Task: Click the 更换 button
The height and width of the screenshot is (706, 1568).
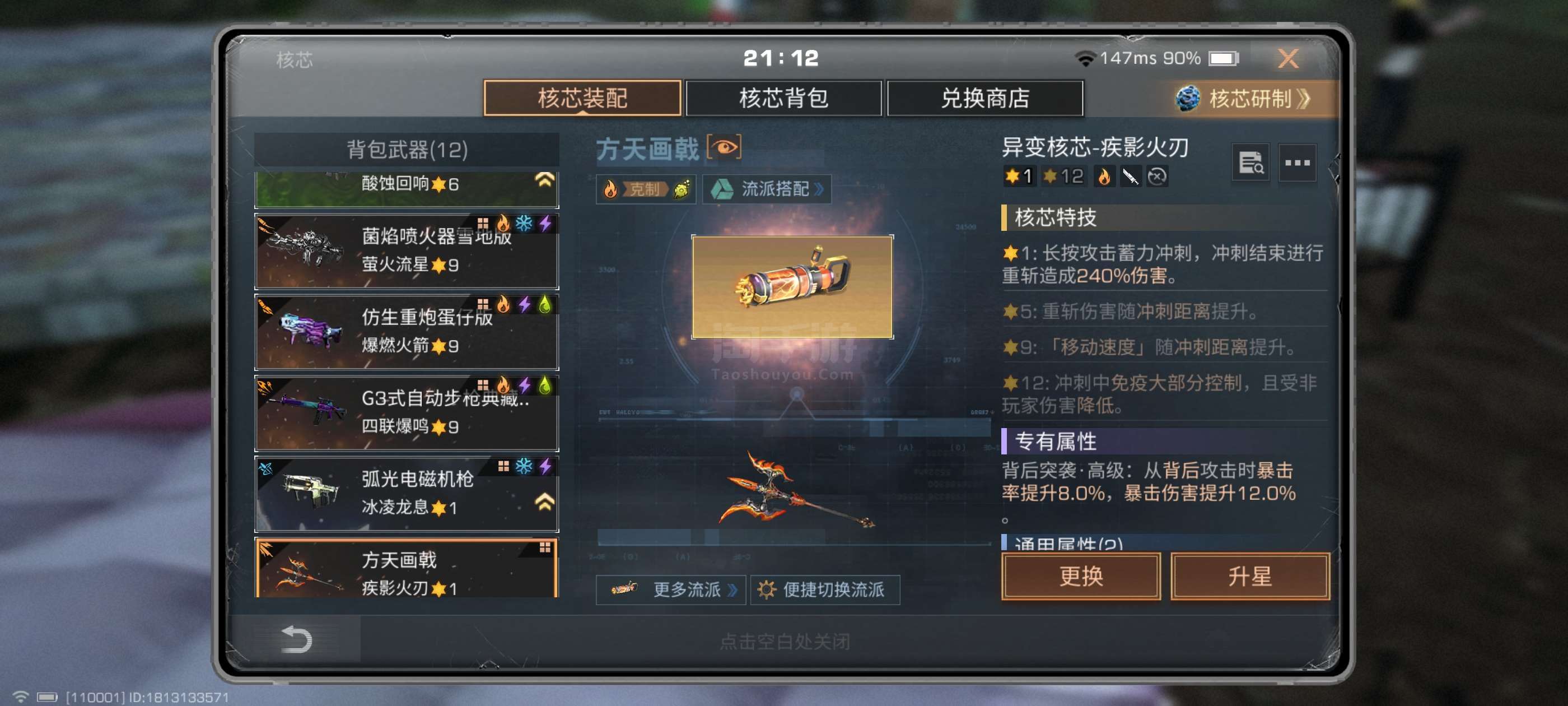Action: tap(1081, 575)
